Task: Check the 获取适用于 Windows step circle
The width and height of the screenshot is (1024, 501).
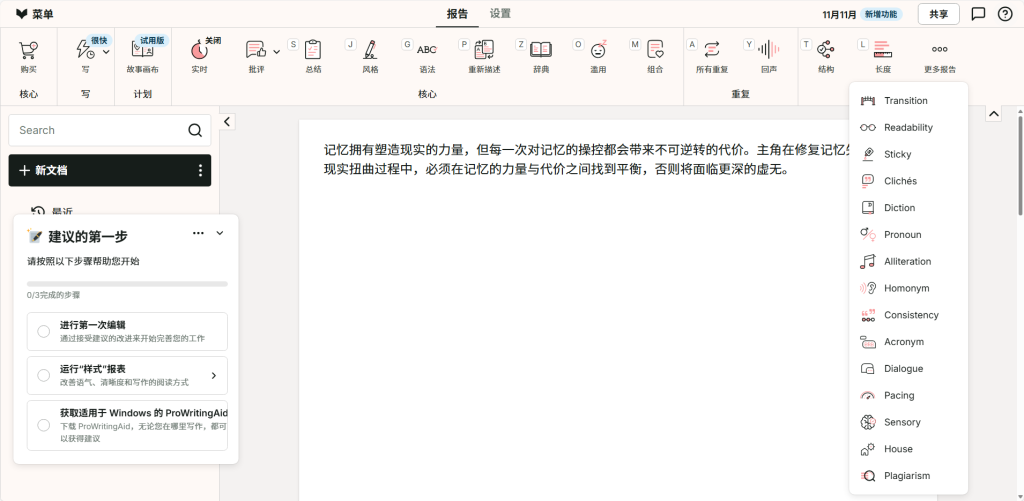Action: click(44, 425)
